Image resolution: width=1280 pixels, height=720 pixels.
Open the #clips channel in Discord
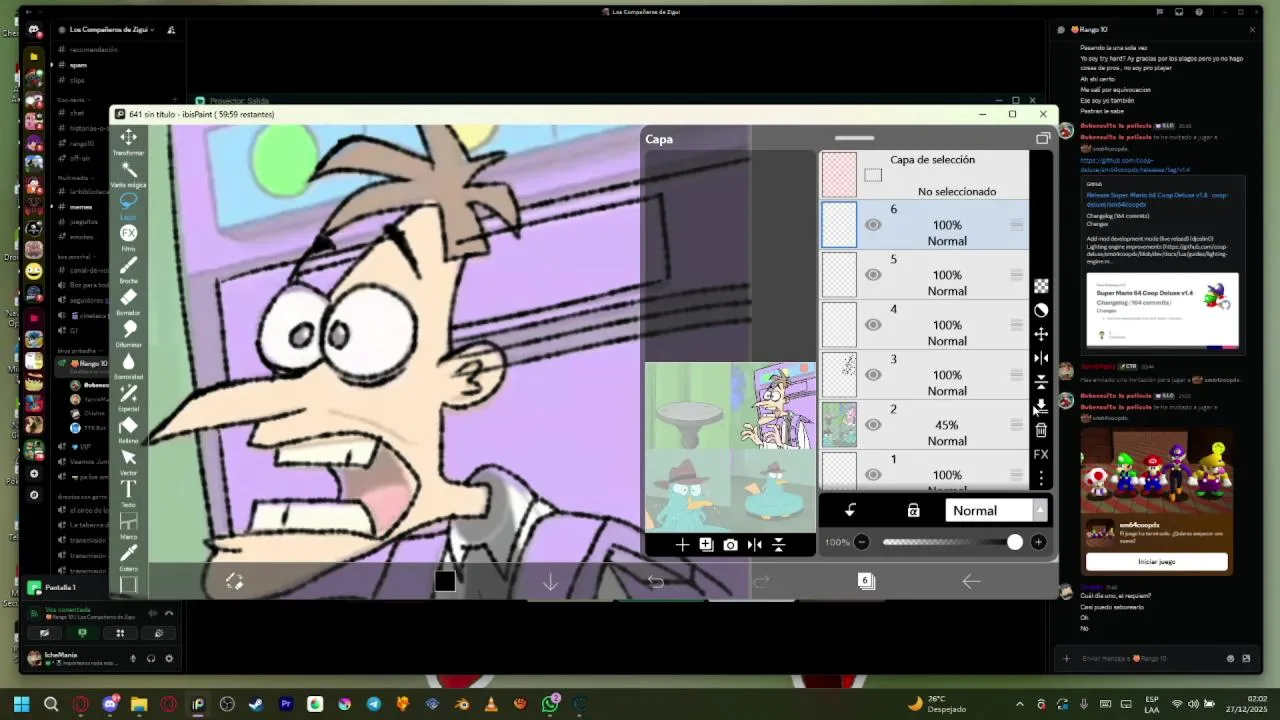(x=77, y=80)
